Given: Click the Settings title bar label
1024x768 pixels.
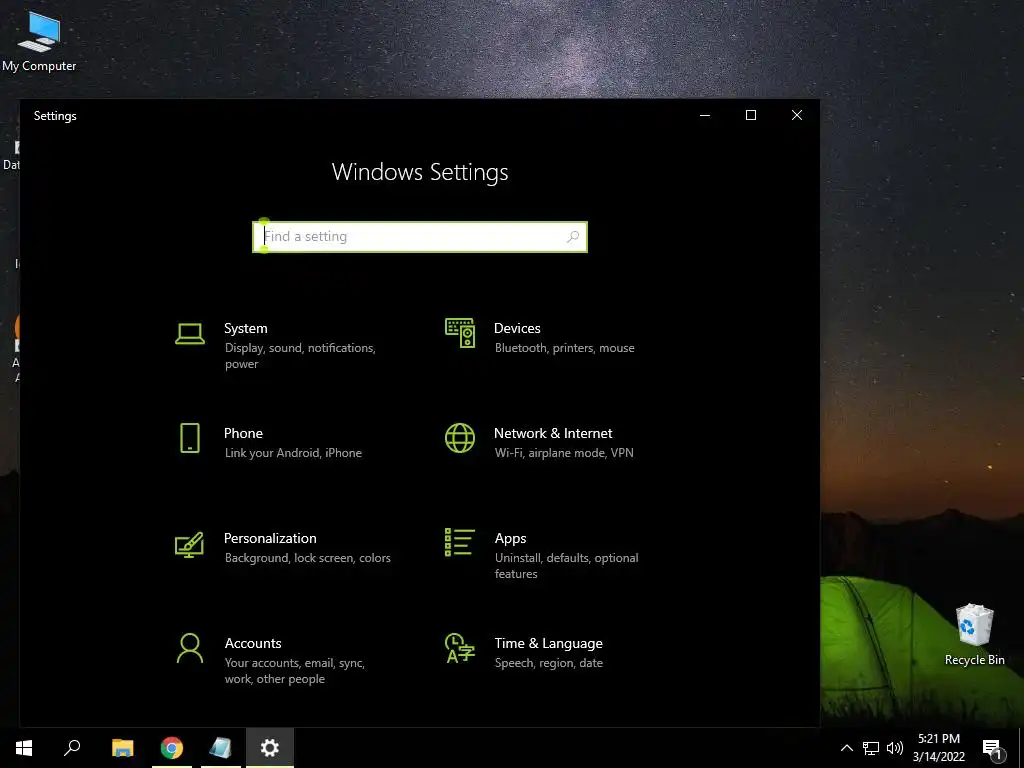Looking at the screenshot, I should [x=55, y=116].
